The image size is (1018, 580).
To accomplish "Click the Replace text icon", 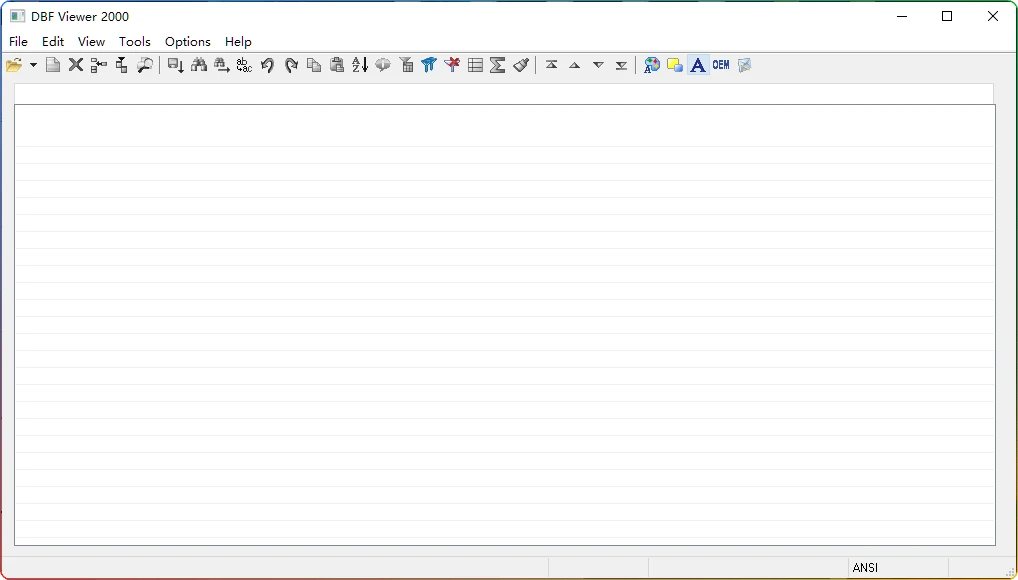I will (x=244, y=65).
